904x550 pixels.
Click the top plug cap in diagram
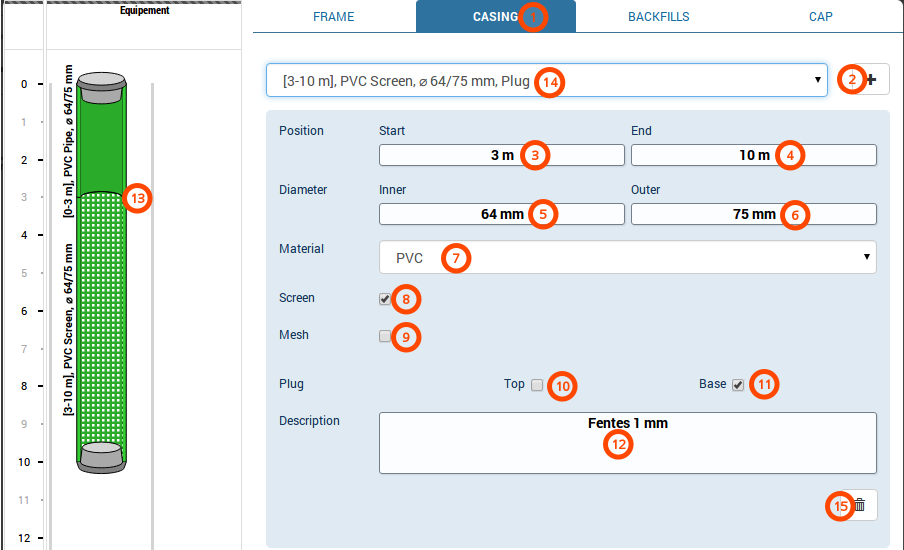[x=101, y=88]
